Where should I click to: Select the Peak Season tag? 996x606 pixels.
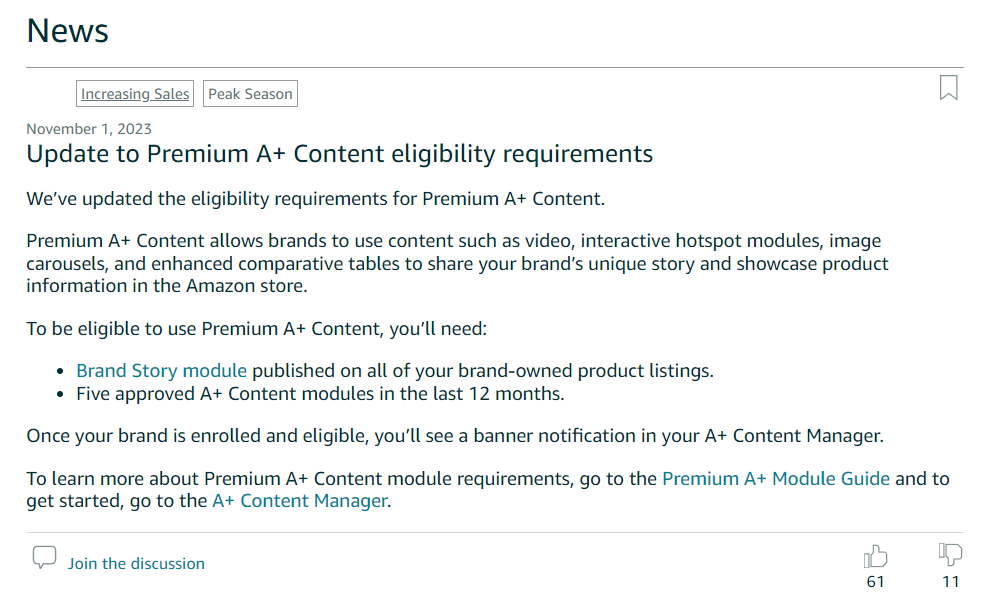click(x=250, y=93)
